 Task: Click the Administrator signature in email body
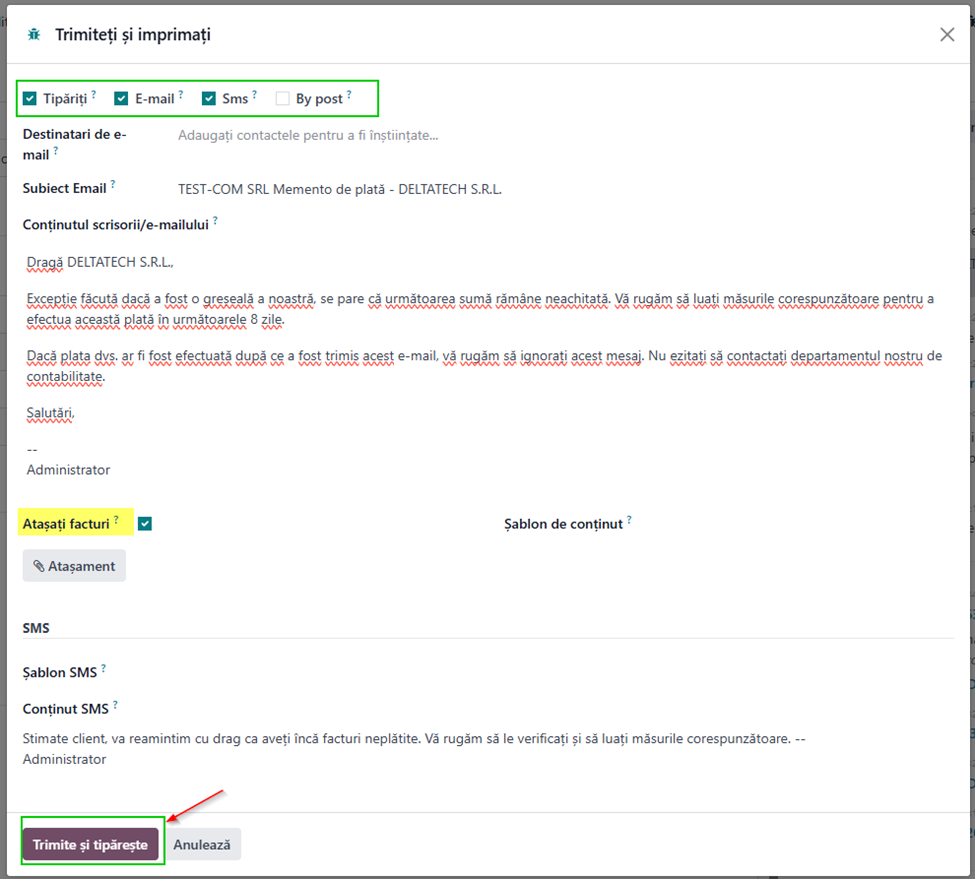pos(68,469)
